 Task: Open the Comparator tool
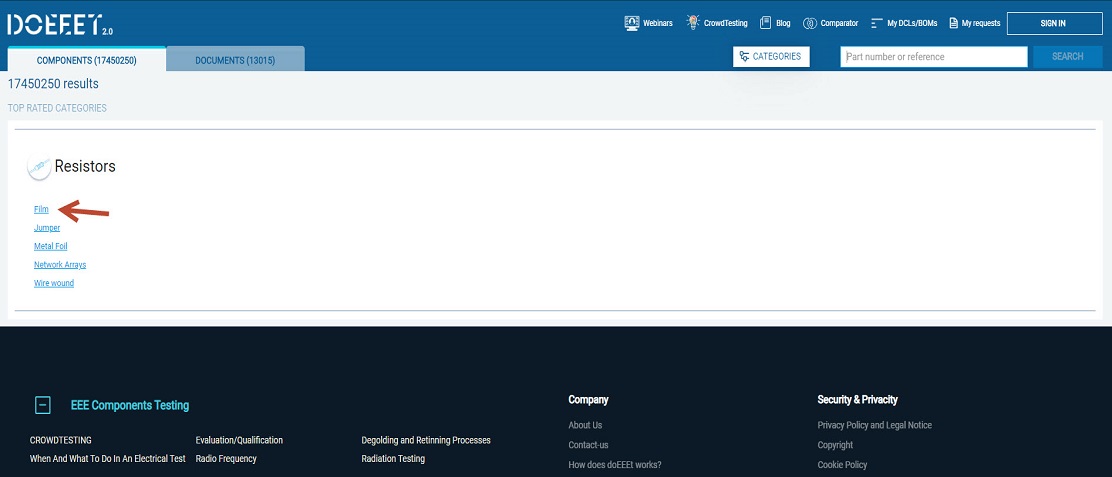point(839,23)
